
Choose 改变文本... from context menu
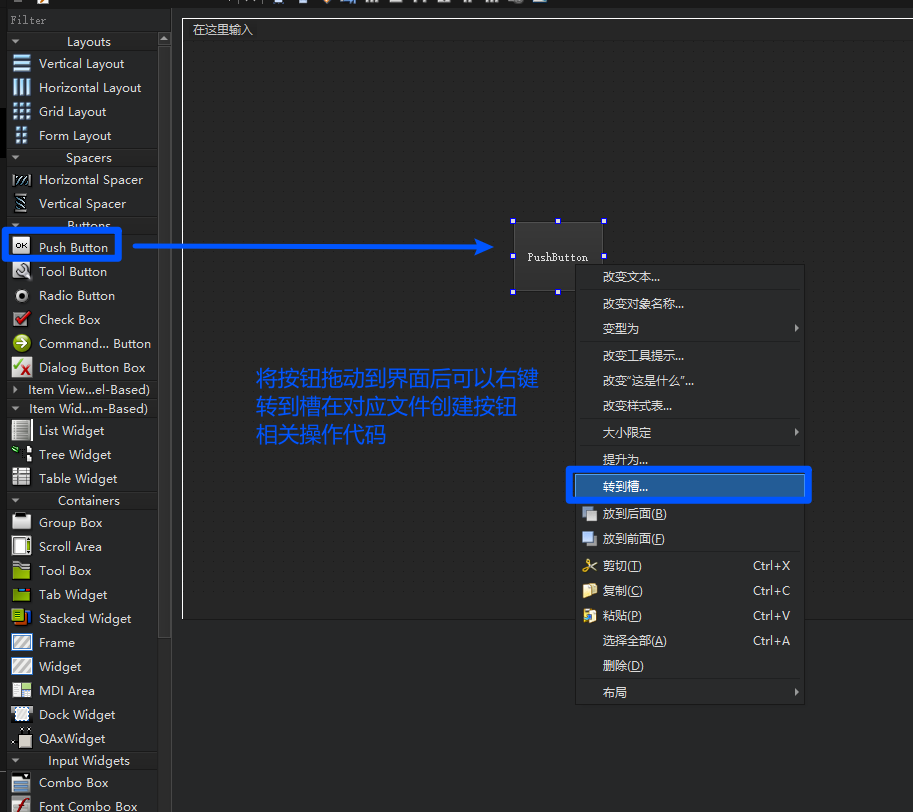click(x=689, y=277)
